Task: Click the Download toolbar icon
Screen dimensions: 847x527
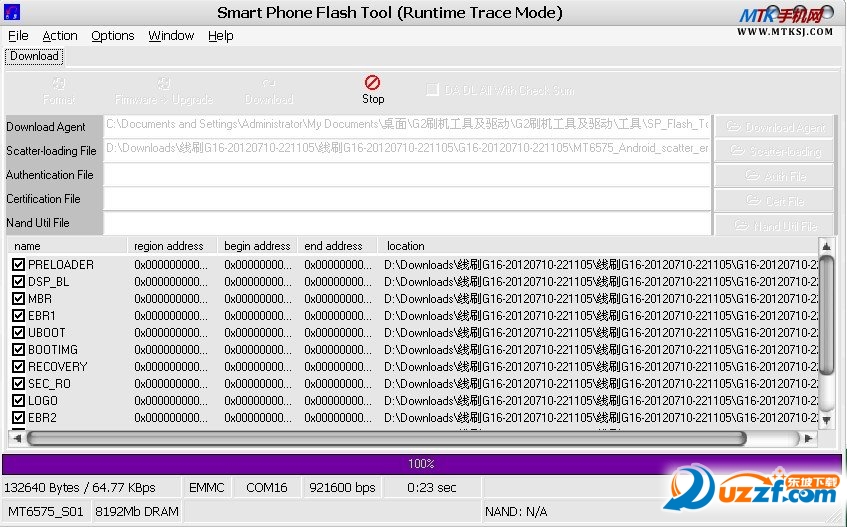Action: tap(268, 84)
